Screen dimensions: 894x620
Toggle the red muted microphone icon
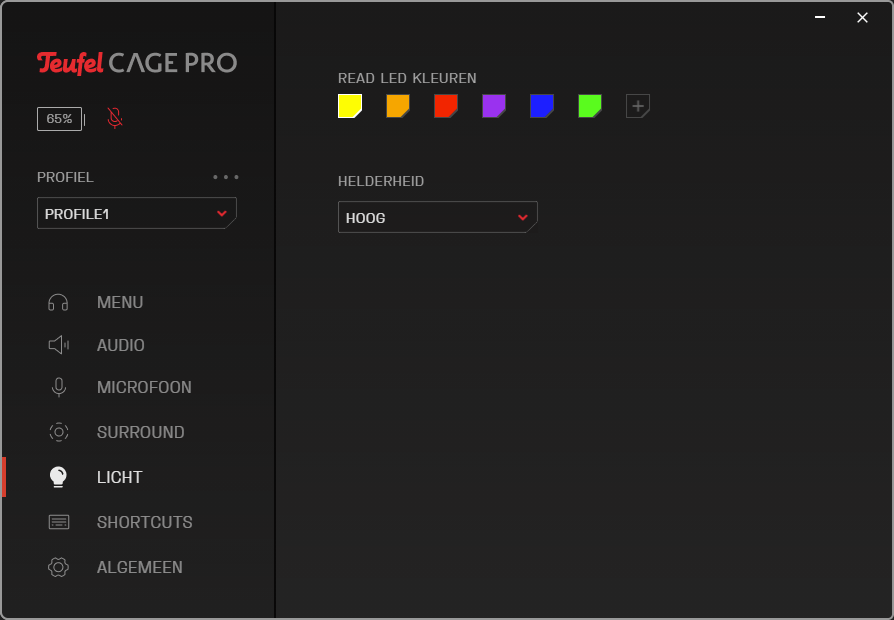point(115,118)
